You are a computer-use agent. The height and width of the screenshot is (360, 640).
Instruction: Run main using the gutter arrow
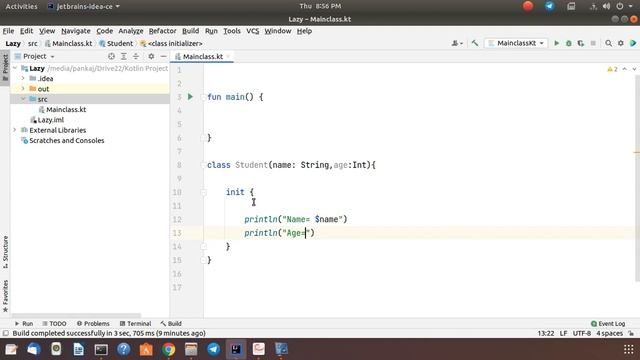pyautogui.click(x=190, y=97)
